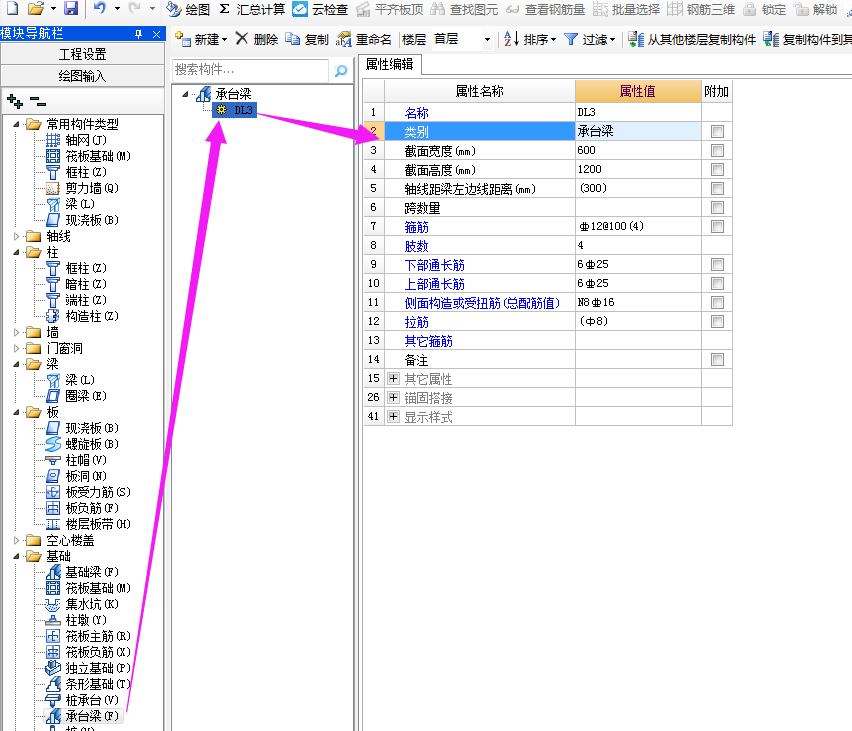Screen dimensions: 852x731
Task: Expand 显示样式 row
Action: click(x=393, y=416)
